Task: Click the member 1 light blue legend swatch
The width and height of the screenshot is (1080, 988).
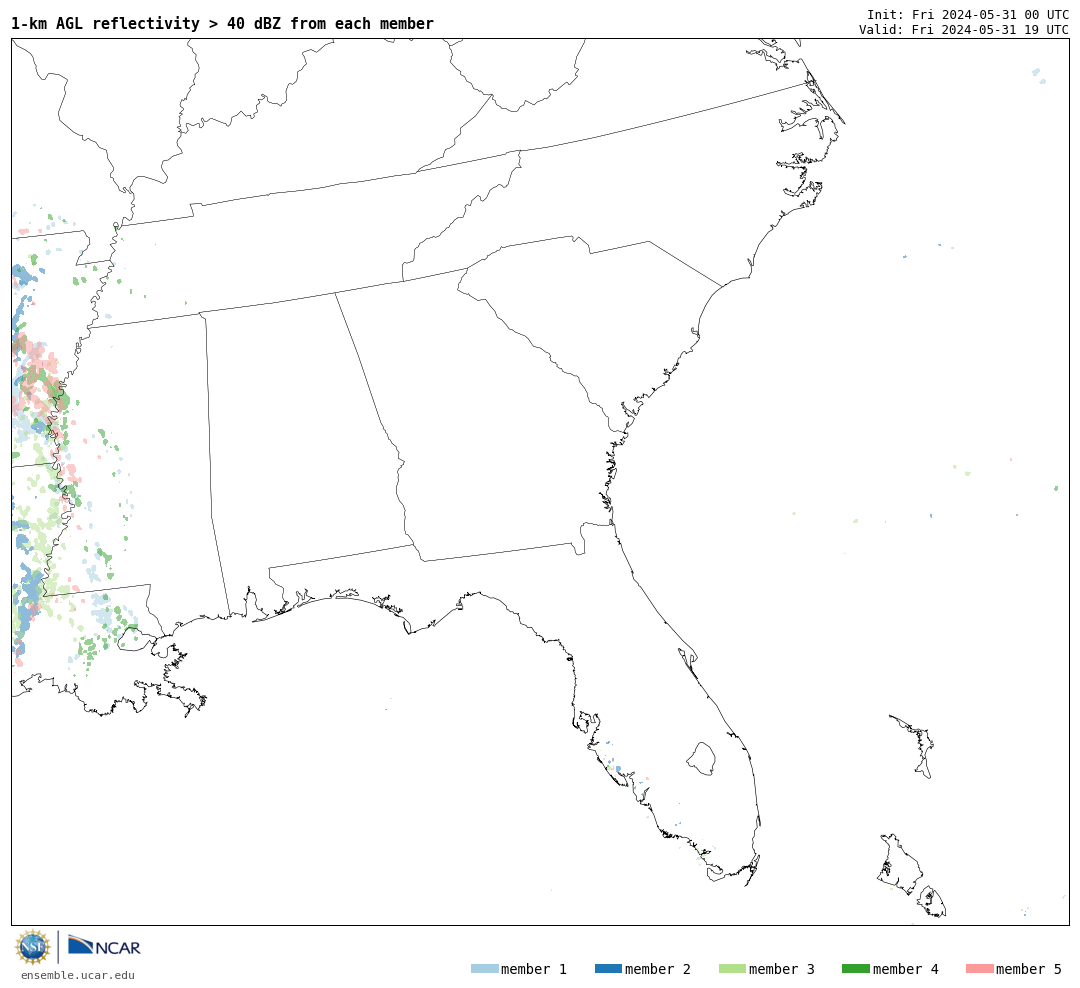Action: tap(484, 968)
